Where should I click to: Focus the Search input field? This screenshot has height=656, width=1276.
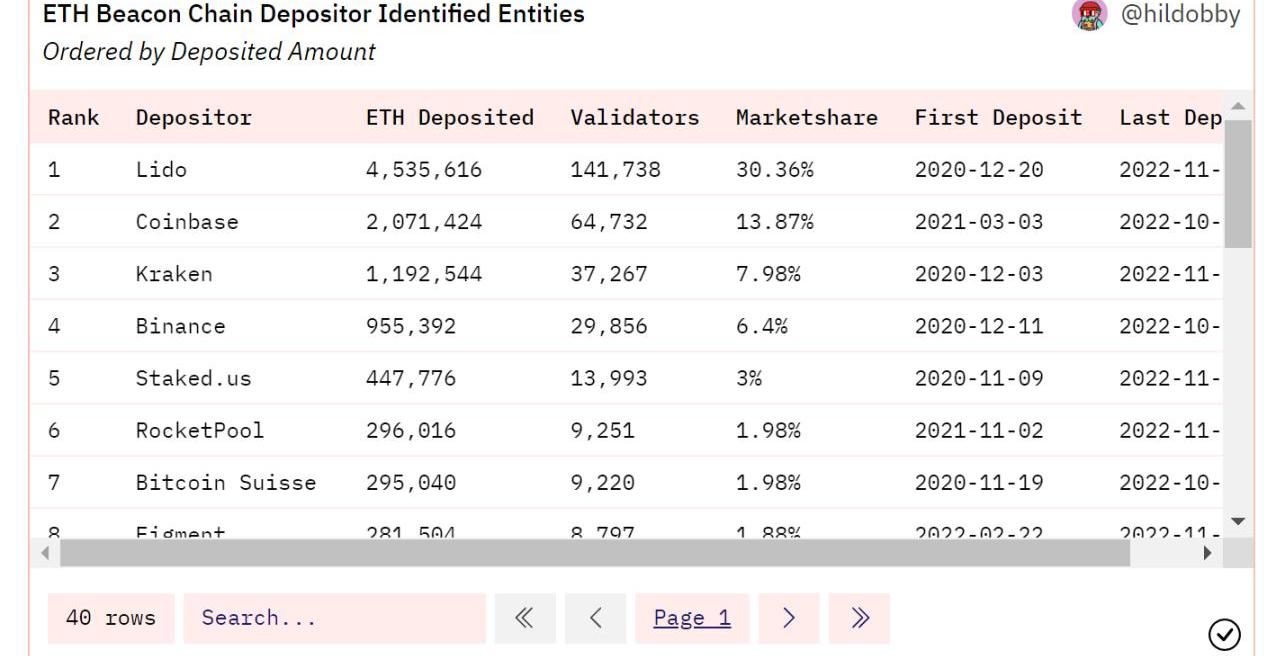pos(334,619)
